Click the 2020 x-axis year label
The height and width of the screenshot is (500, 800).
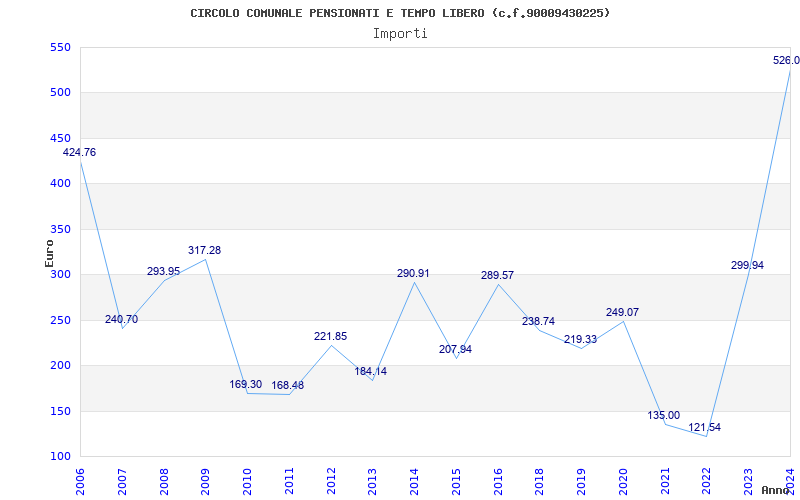624,478
